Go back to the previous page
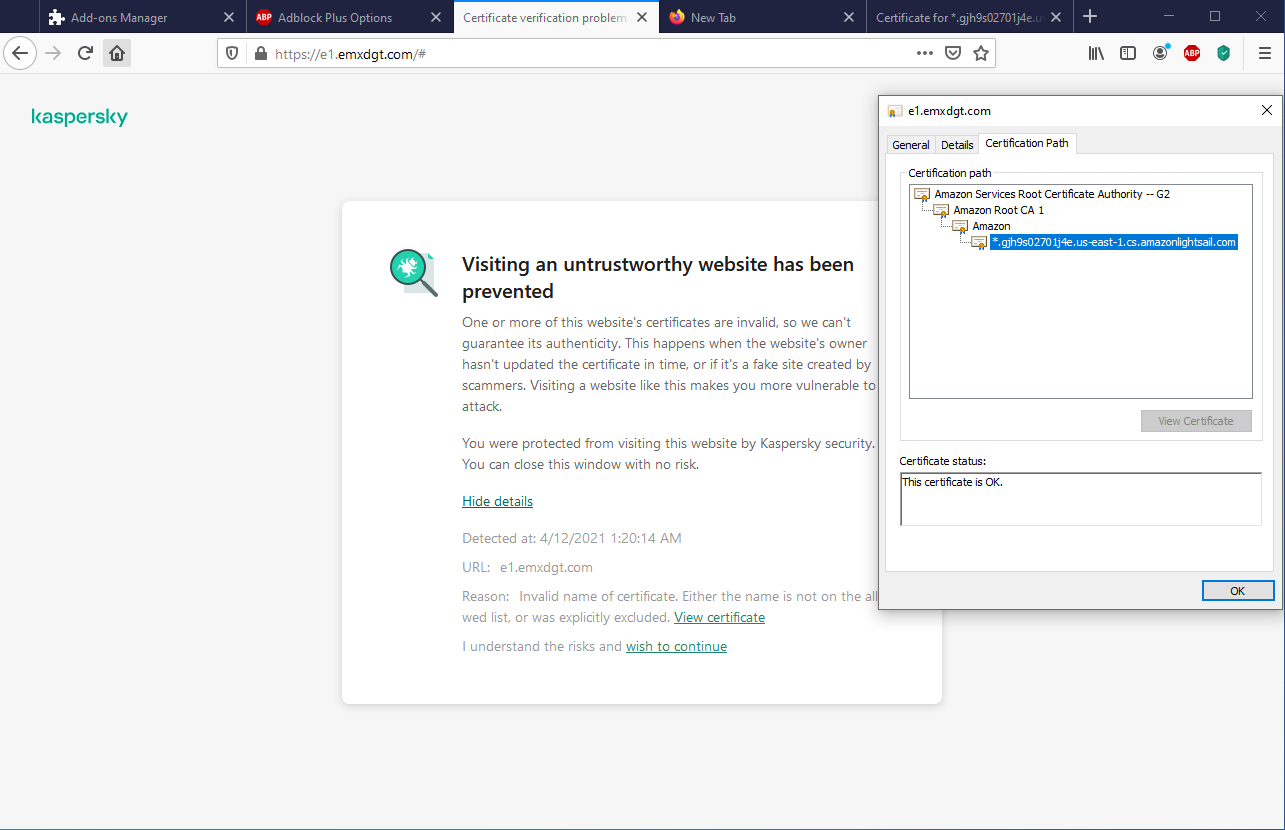This screenshot has width=1285, height=830. tap(20, 53)
